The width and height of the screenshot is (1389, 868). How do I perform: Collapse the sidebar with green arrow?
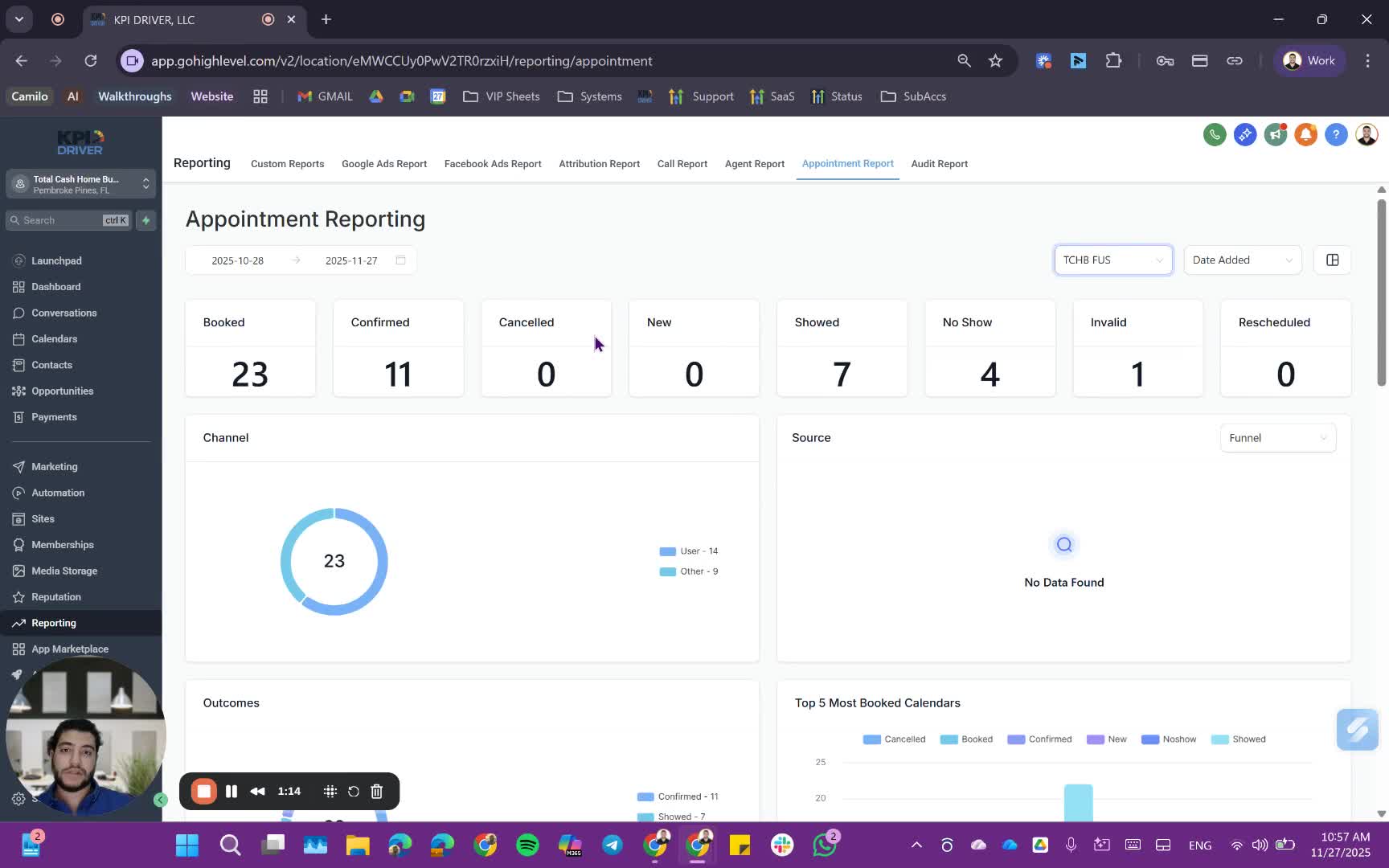point(161,800)
